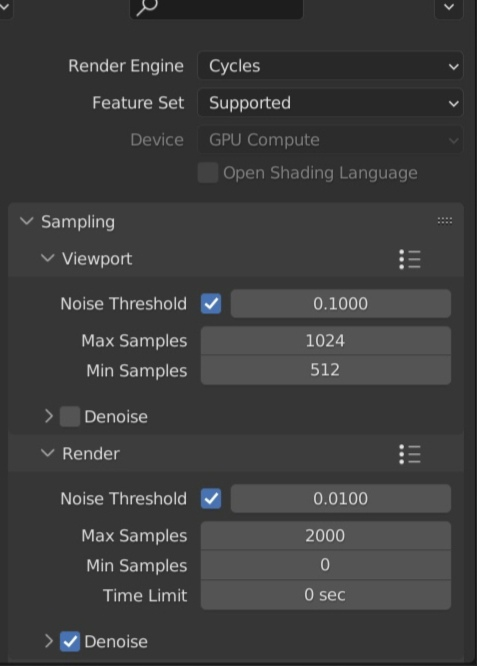Viewport: 477px width, 666px height.
Task: Grab the Sampling panel drag-handle dots
Action: coord(445,220)
